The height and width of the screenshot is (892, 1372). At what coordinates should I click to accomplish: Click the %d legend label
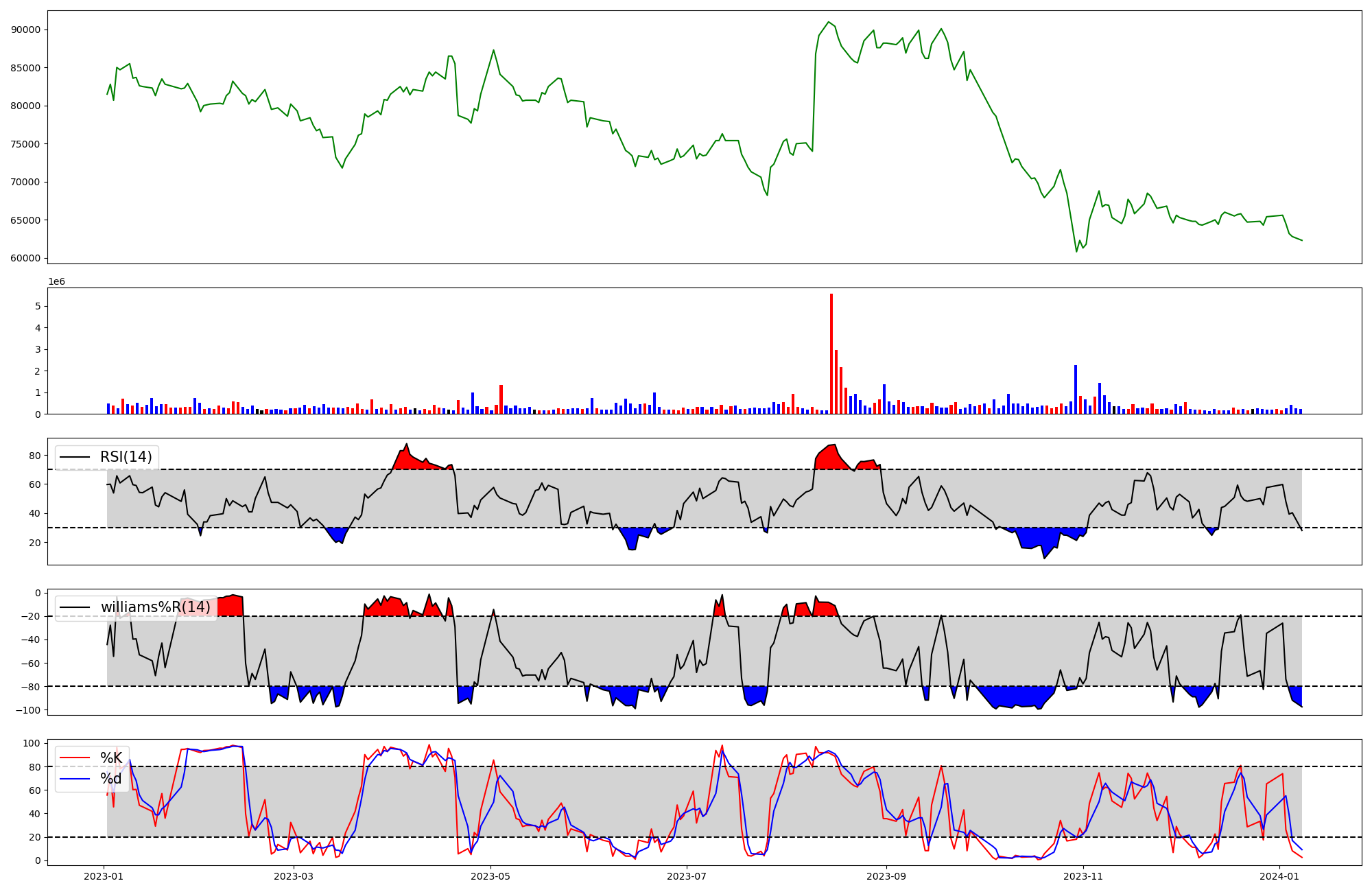111,778
